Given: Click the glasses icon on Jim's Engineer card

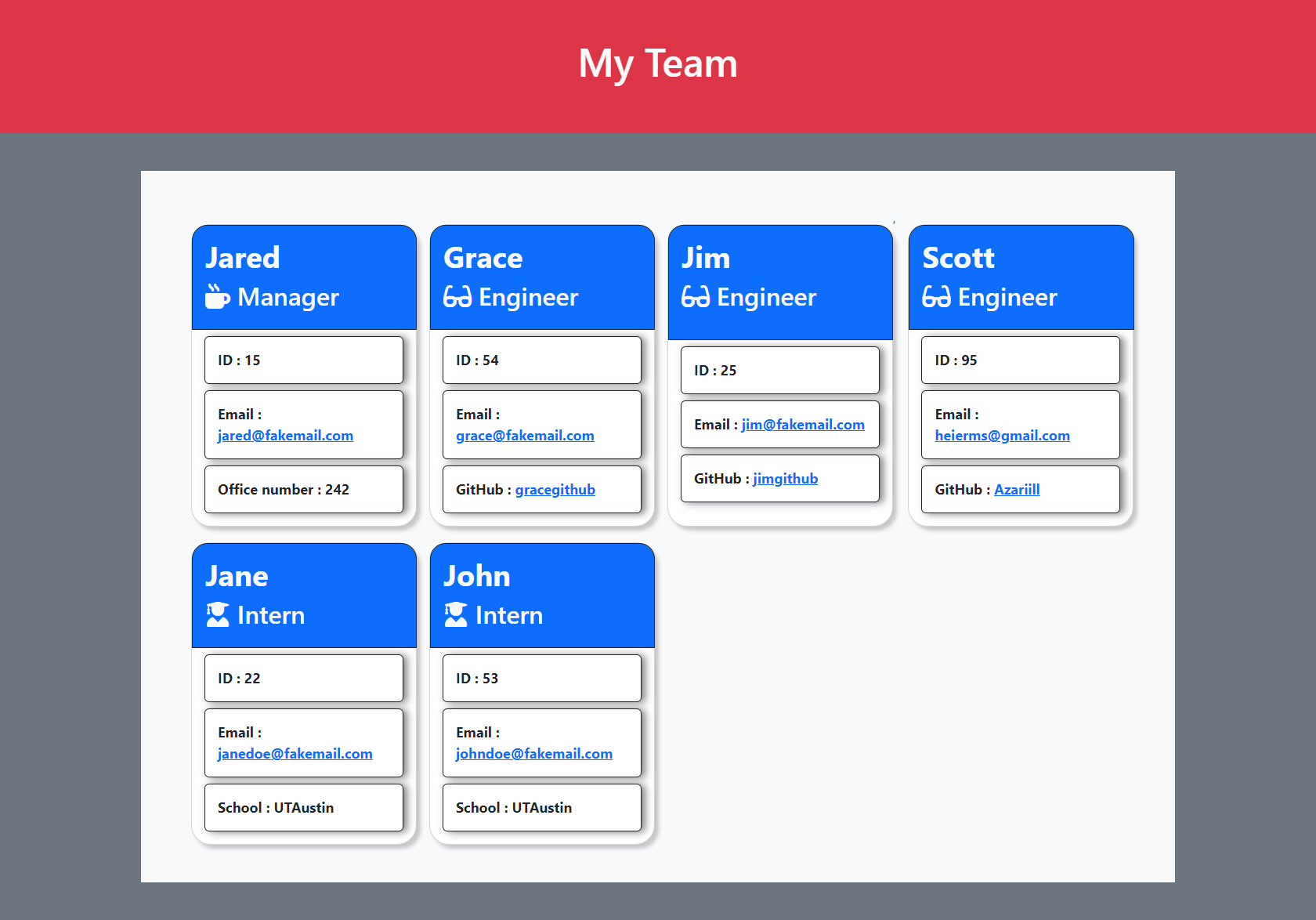Looking at the screenshot, I should point(696,297).
